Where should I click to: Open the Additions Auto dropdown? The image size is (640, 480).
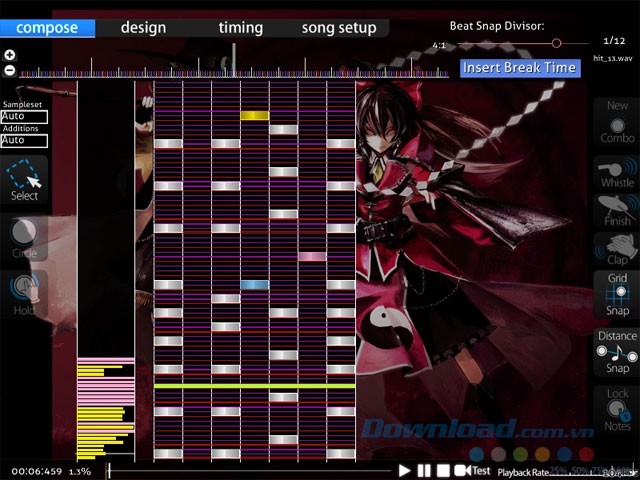click(24, 141)
